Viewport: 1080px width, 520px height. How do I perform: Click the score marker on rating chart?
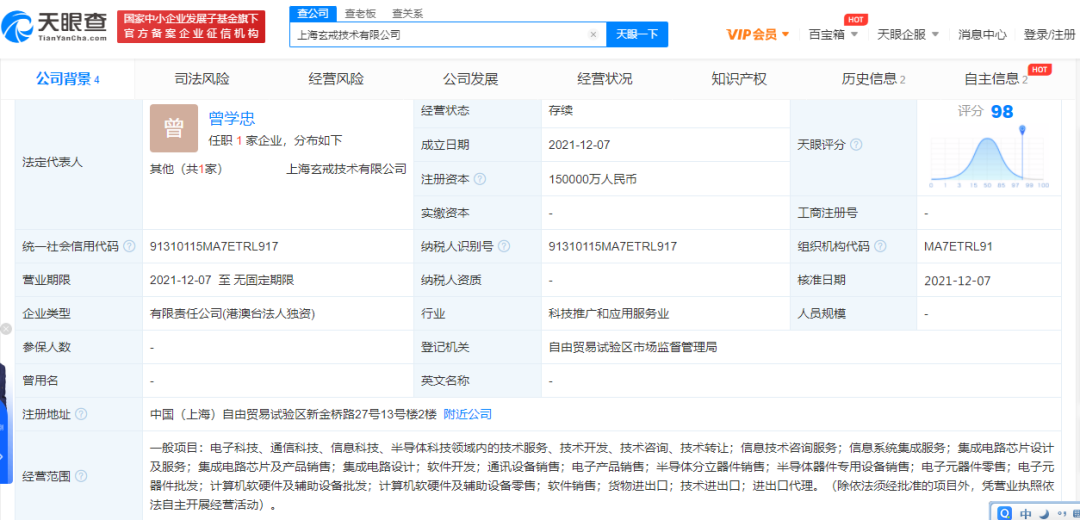[x=1023, y=130]
